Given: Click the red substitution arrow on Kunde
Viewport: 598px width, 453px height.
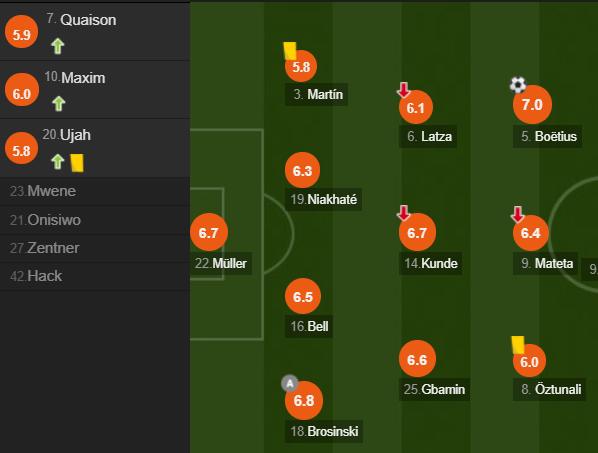Looking at the screenshot, I should [404, 213].
